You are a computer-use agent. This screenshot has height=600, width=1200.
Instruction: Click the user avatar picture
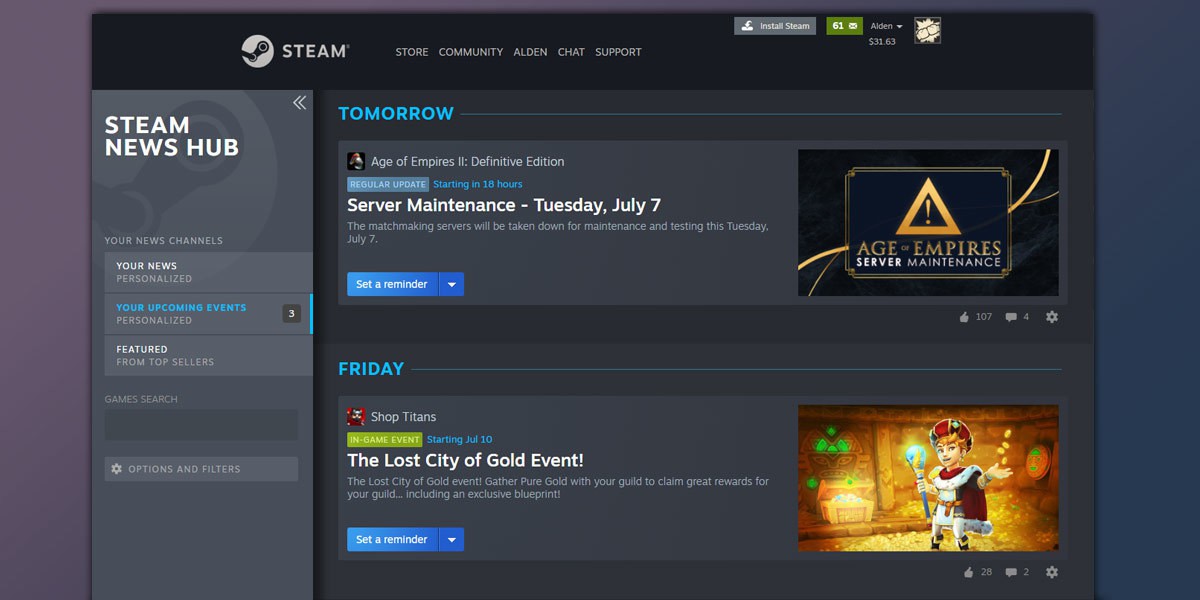927,31
